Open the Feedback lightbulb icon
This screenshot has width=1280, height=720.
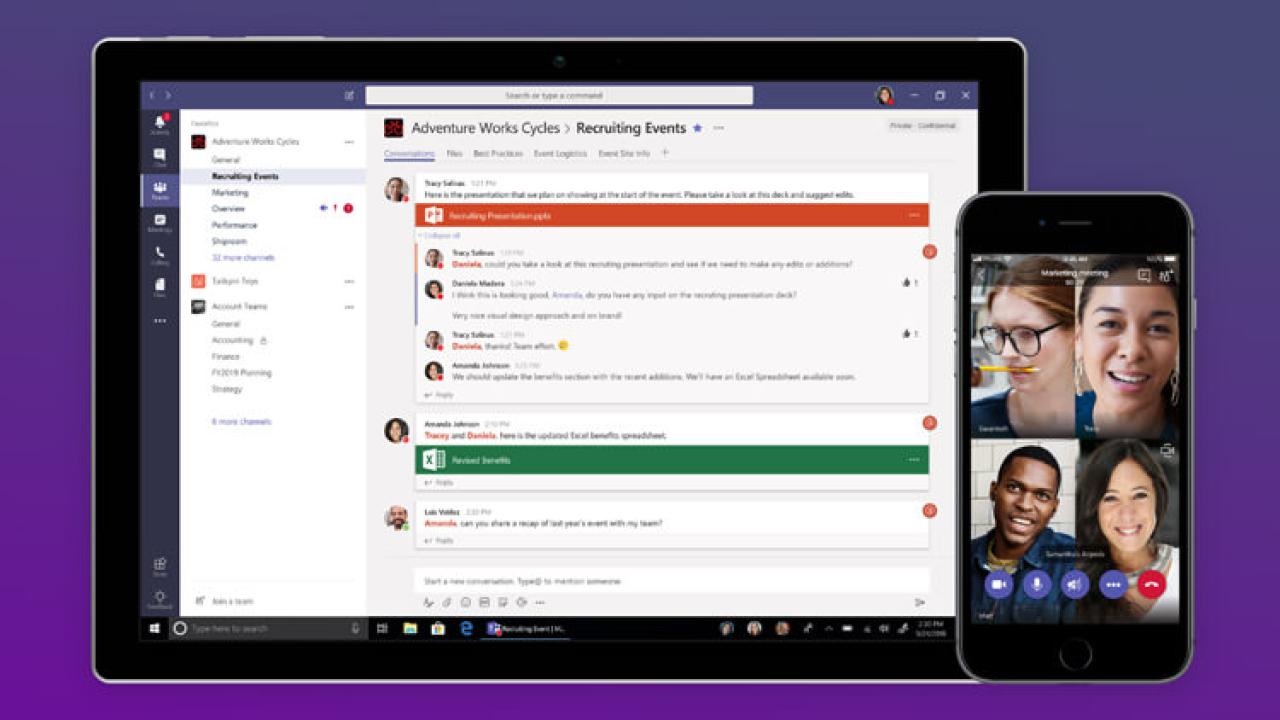click(x=159, y=598)
